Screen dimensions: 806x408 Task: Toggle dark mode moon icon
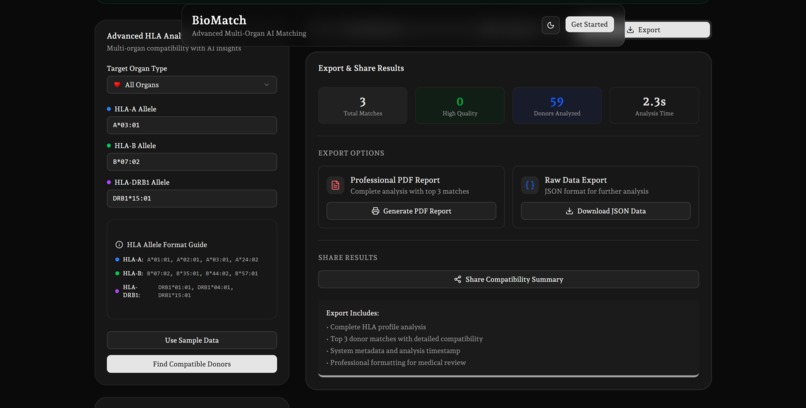click(x=551, y=25)
